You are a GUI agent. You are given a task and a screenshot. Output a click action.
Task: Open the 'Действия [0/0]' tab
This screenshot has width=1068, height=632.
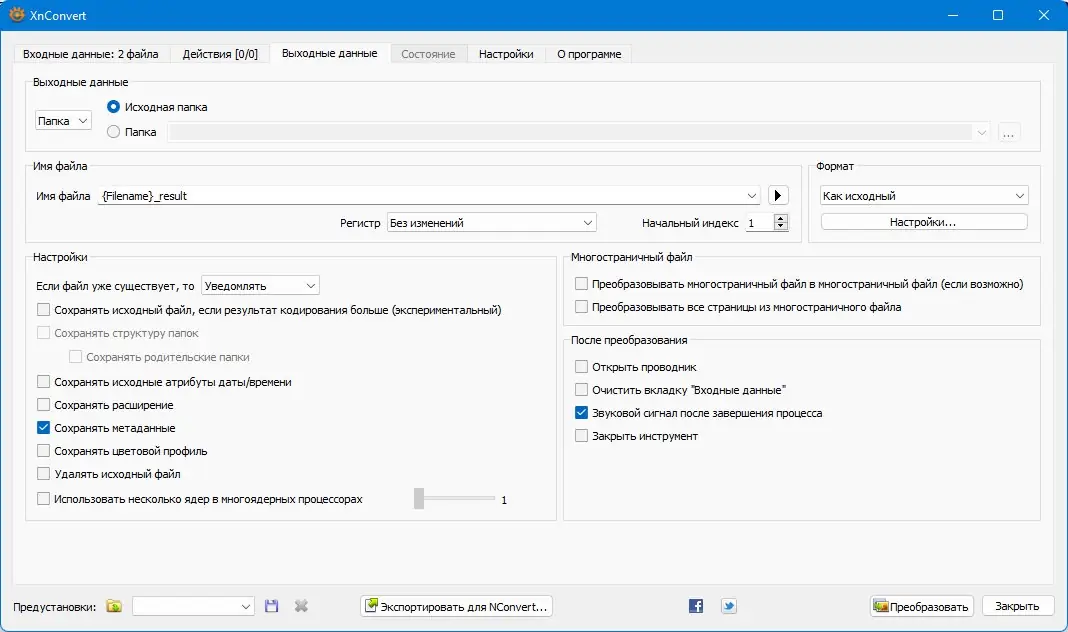[x=220, y=54]
